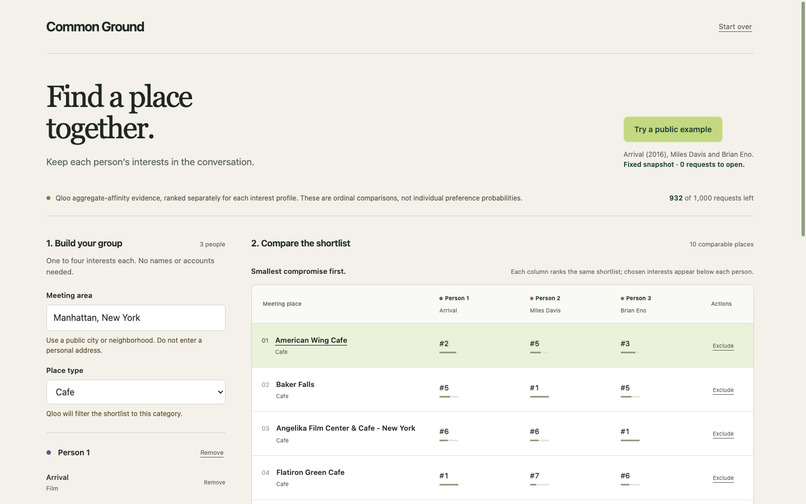Exclude Flatiron Green Cafe from shortlist
This screenshot has height=504, width=806.
click(723, 478)
